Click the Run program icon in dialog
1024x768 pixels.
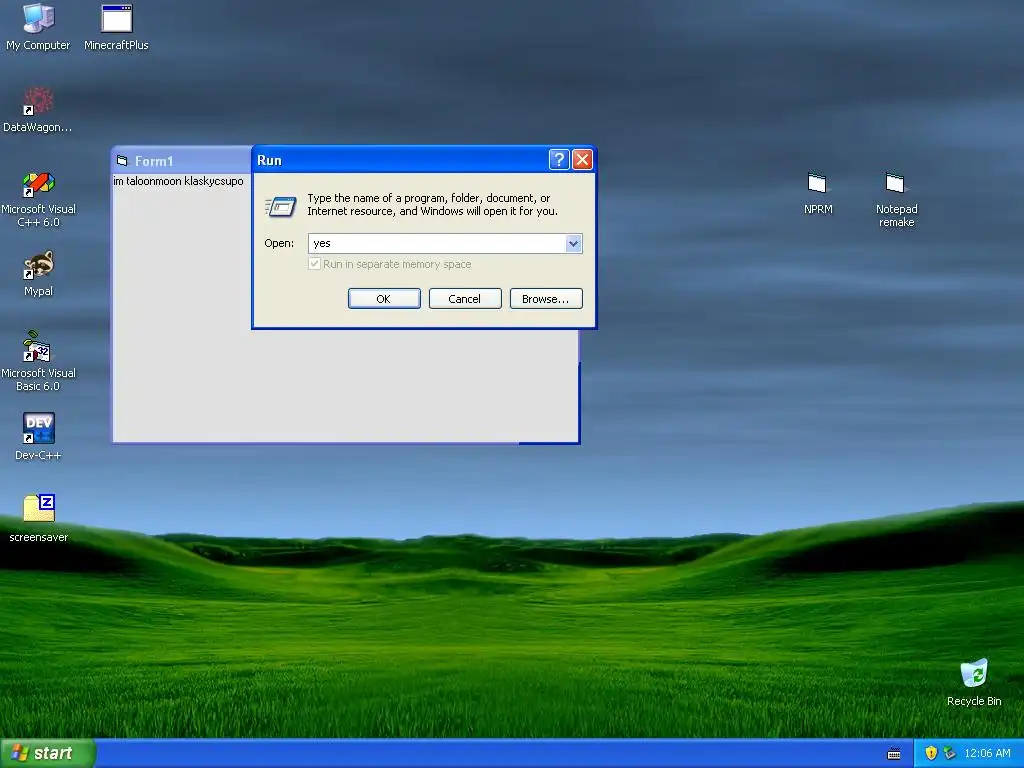pyautogui.click(x=281, y=206)
